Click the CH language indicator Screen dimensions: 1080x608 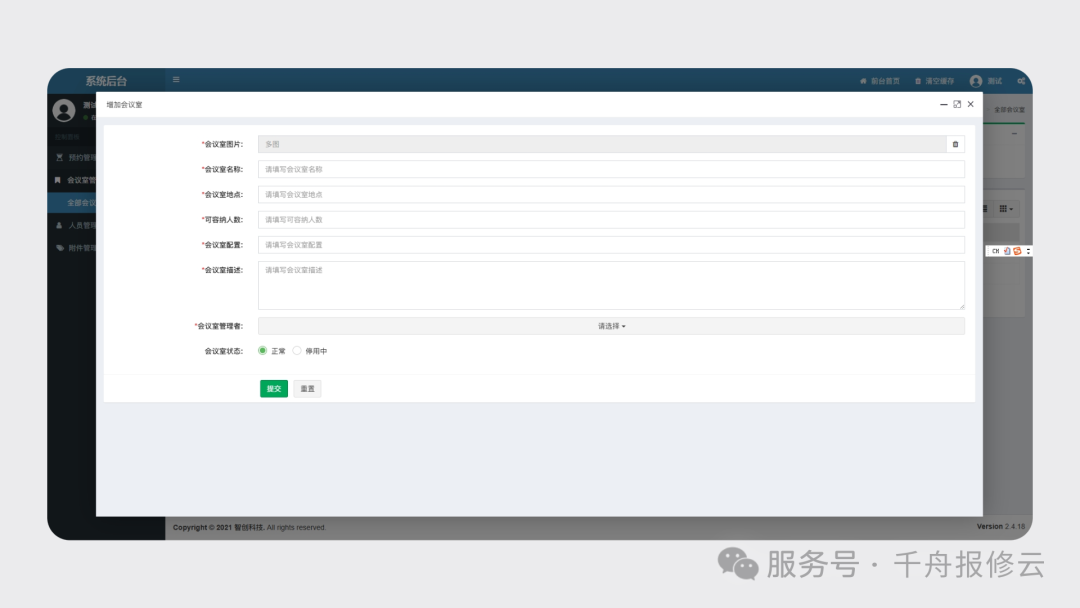(996, 250)
